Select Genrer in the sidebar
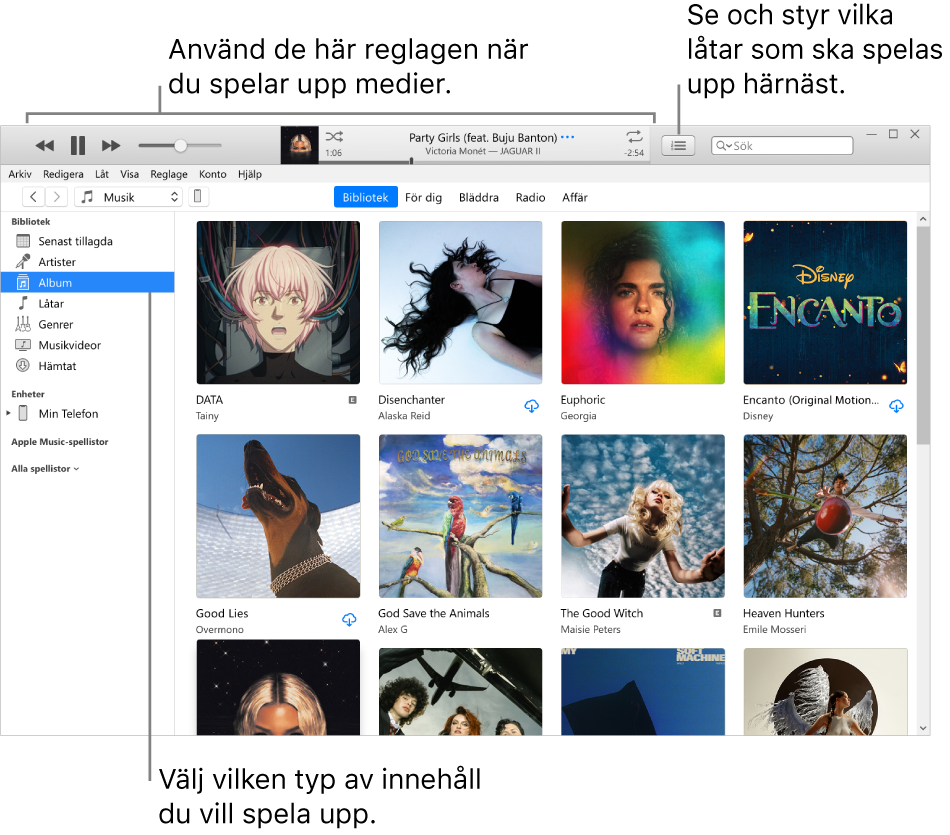Image resolution: width=950 pixels, height=835 pixels. (87, 324)
